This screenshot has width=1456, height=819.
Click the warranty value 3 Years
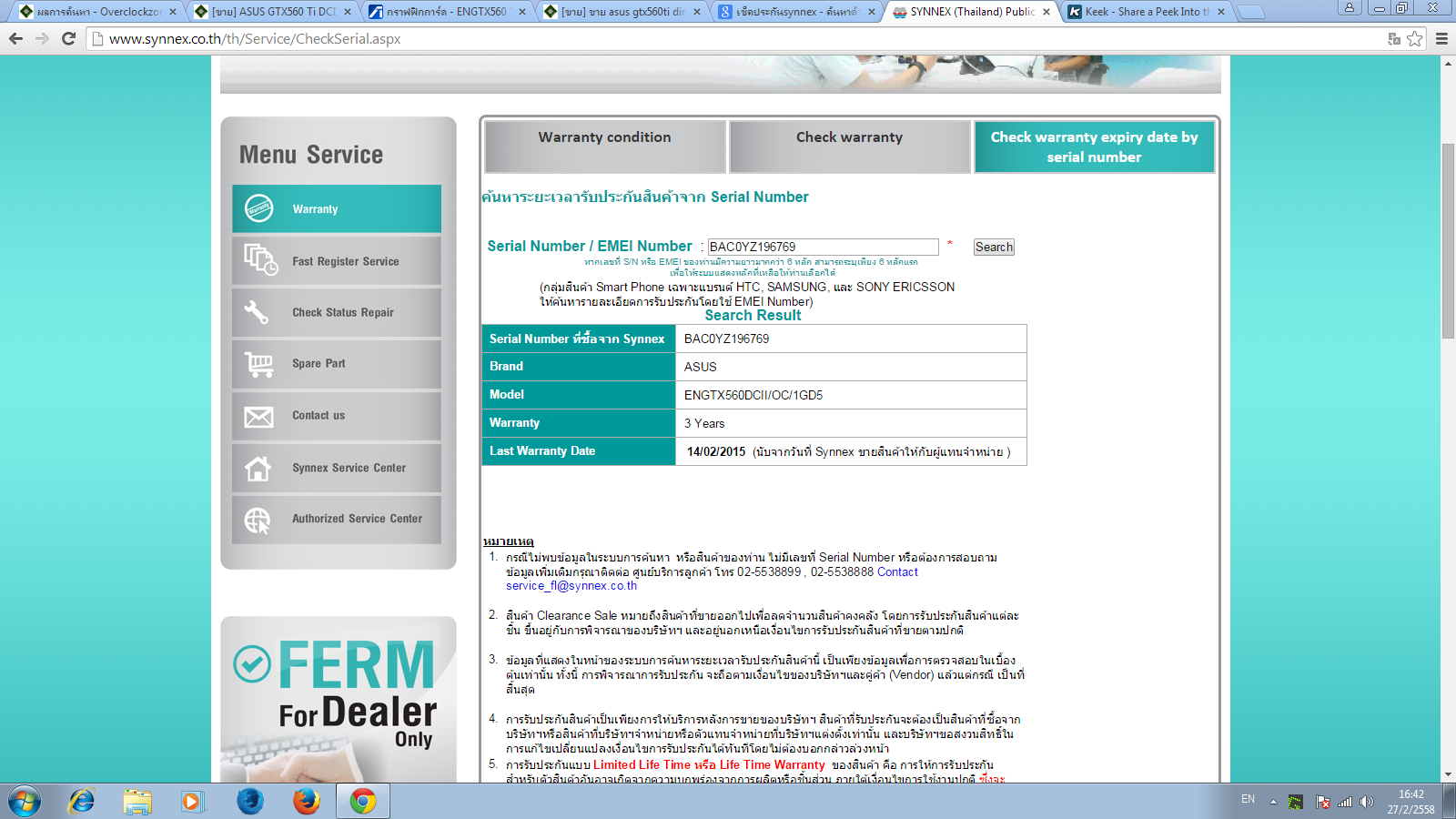(704, 423)
